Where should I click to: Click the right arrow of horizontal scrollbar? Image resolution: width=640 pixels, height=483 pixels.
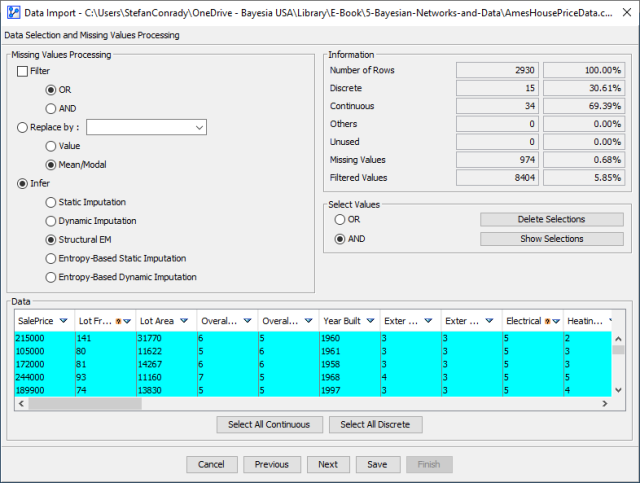605,404
